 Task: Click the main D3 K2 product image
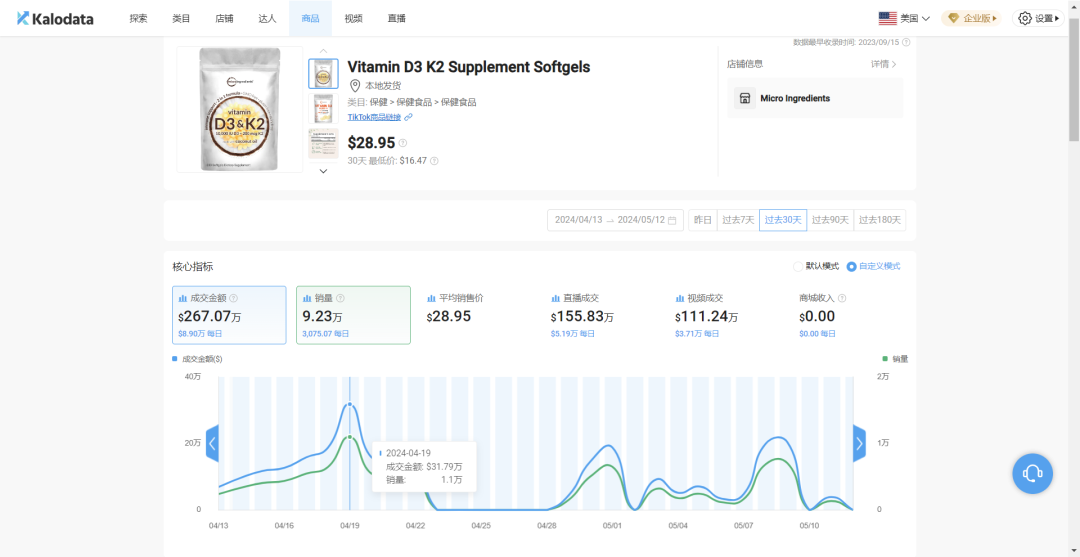[x=240, y=109]
